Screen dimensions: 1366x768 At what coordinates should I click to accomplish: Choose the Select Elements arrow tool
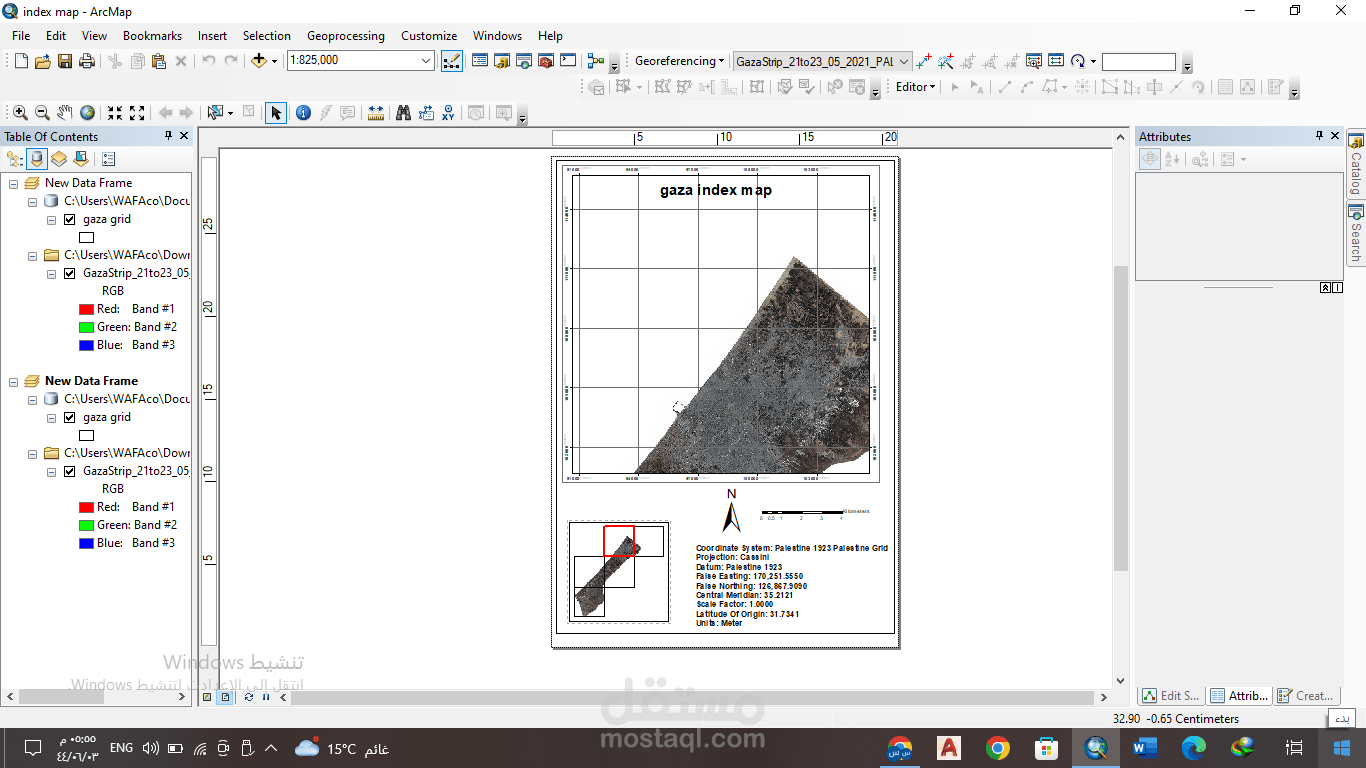click(276, 113)
